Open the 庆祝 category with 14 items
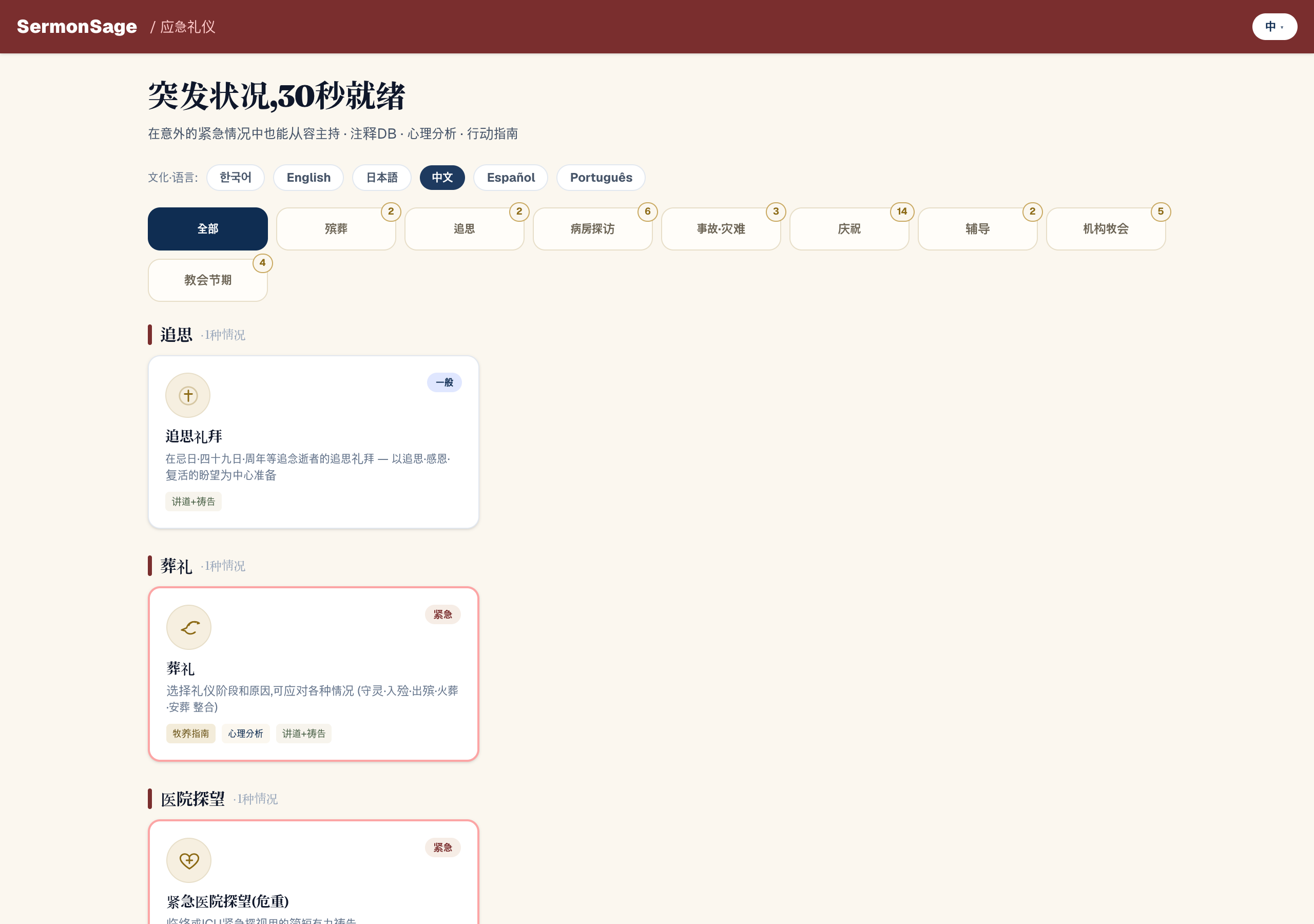The height and width of the screenshot is (924, 1314). point(849,228)
